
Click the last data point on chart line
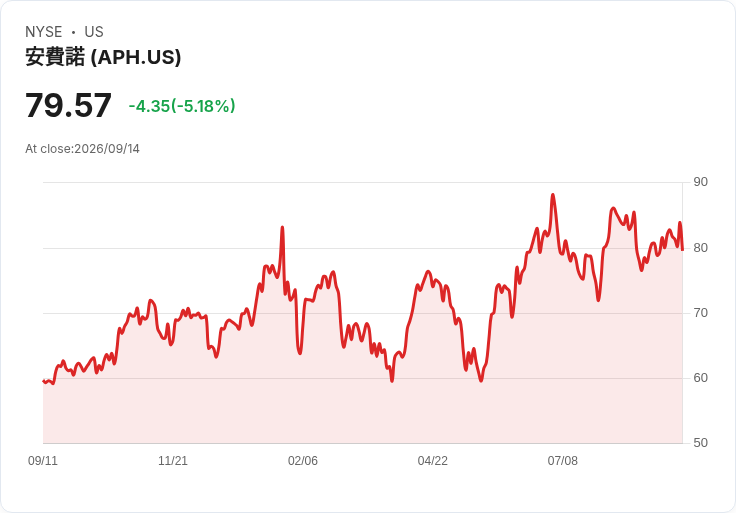682,249
